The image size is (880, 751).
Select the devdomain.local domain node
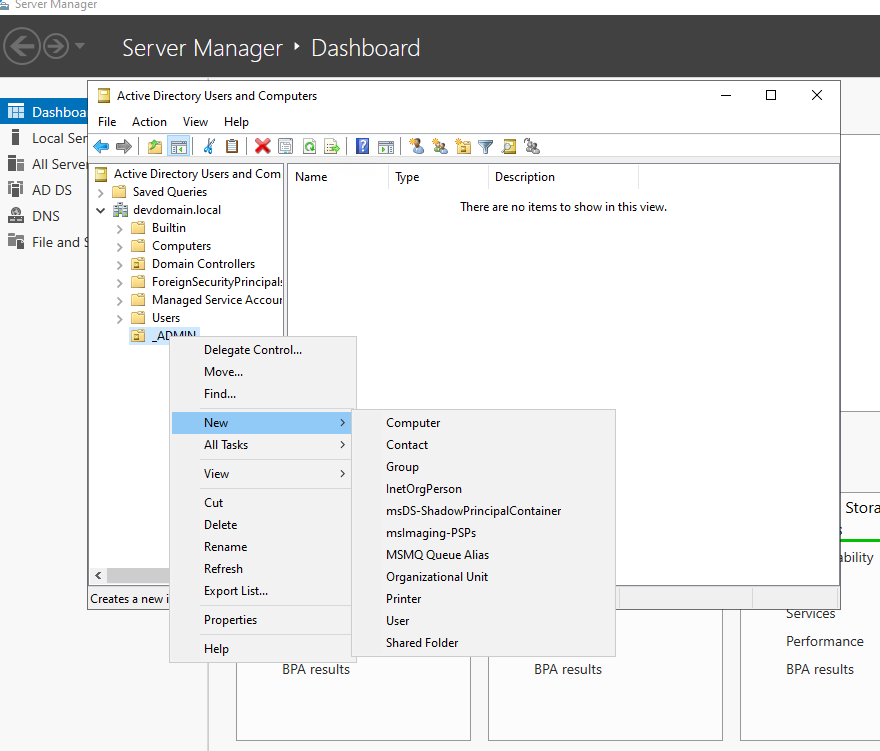coord(177,210)
